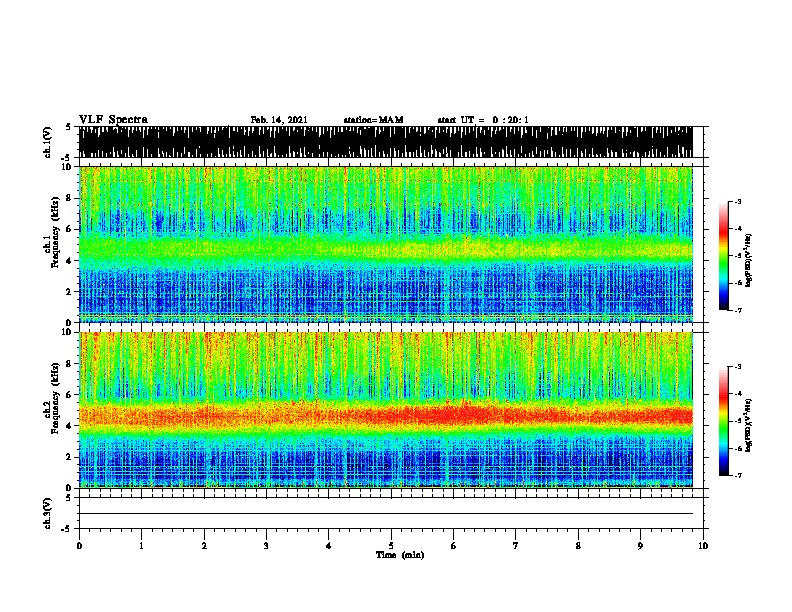Click the time-axis tick label "2"

[x=204, y=546]
